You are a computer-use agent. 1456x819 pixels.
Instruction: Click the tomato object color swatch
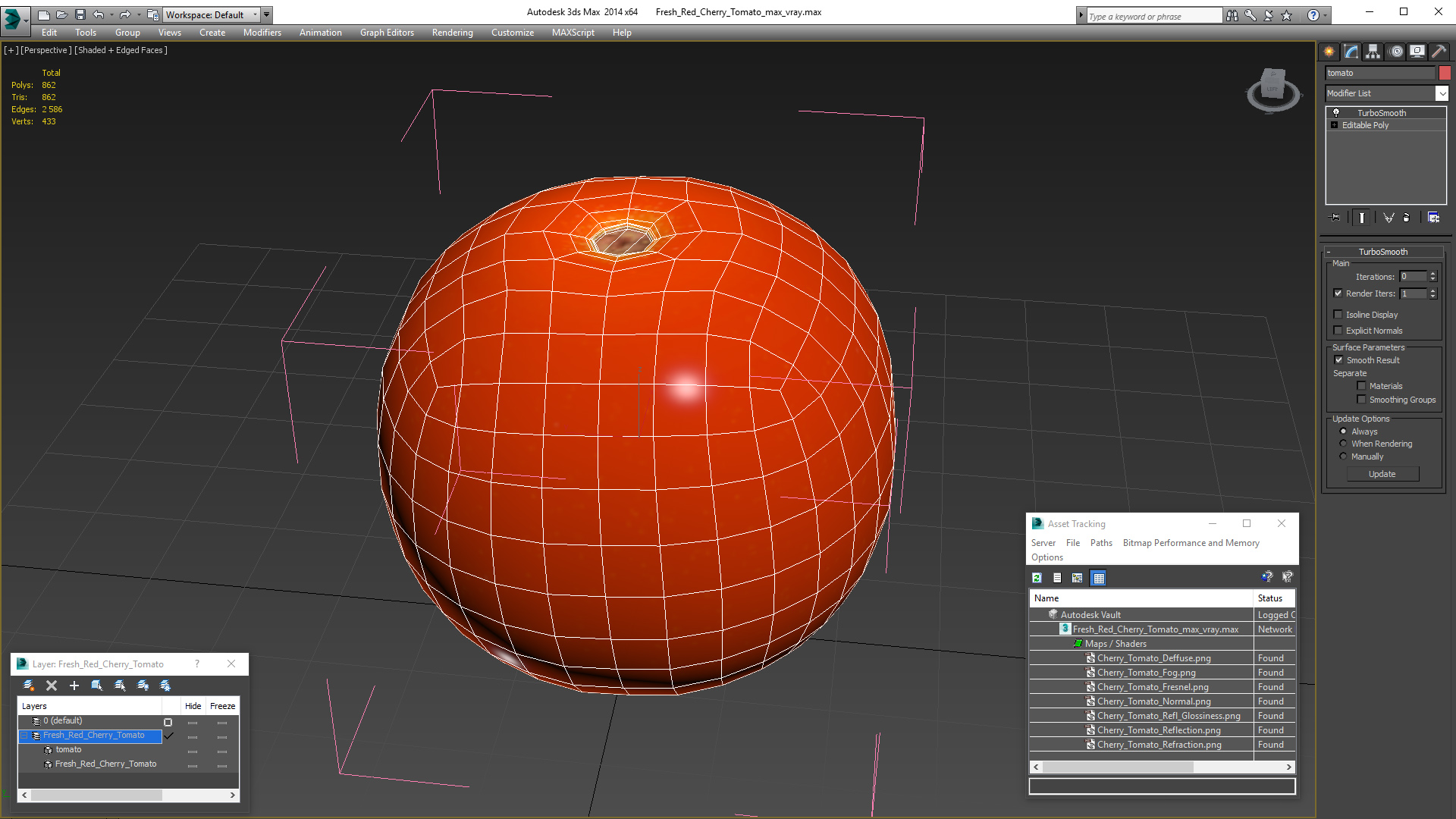tap(1445, 73)
